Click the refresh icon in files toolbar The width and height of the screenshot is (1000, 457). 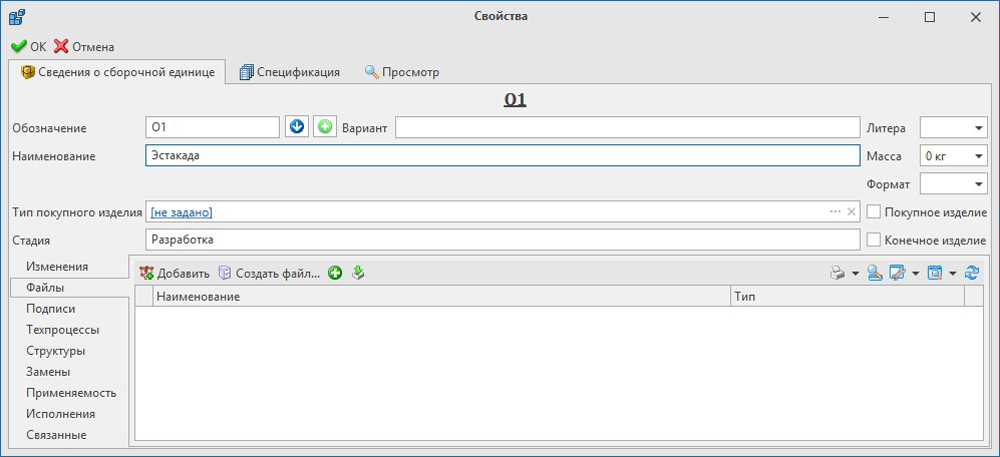tap(972, 273)
